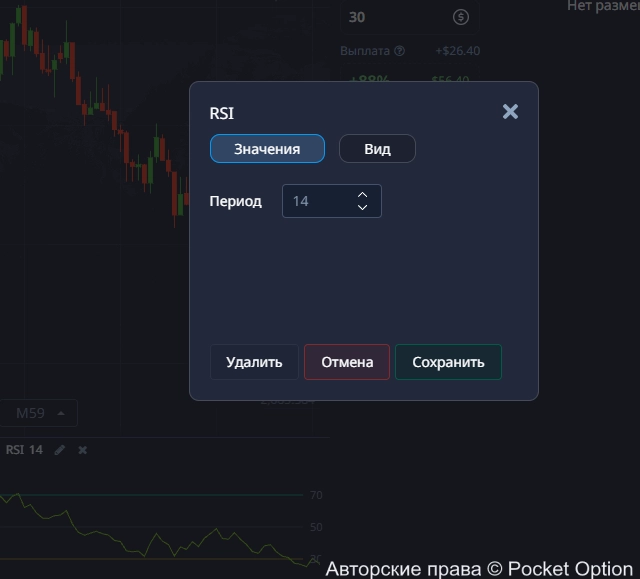Click Сохранить to save RSI settings

448,362
